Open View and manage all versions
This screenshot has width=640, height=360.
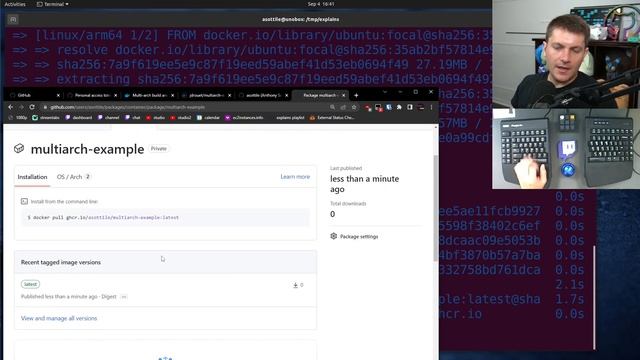59,318
